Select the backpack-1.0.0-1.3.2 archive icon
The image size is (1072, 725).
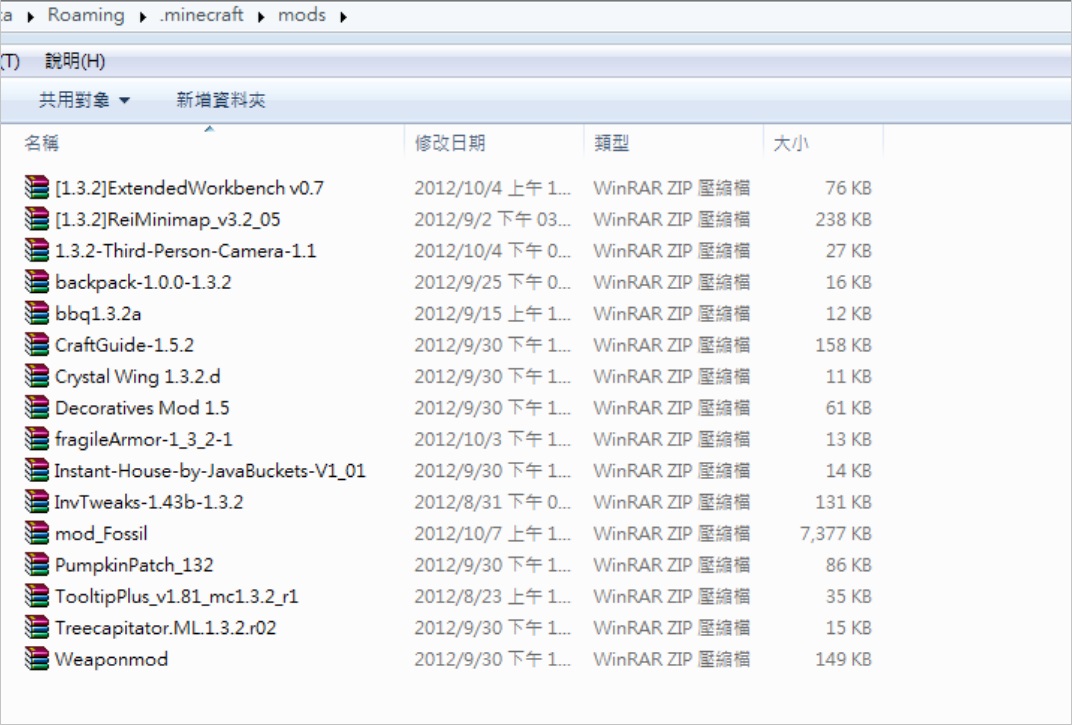[x=37, y=282]
